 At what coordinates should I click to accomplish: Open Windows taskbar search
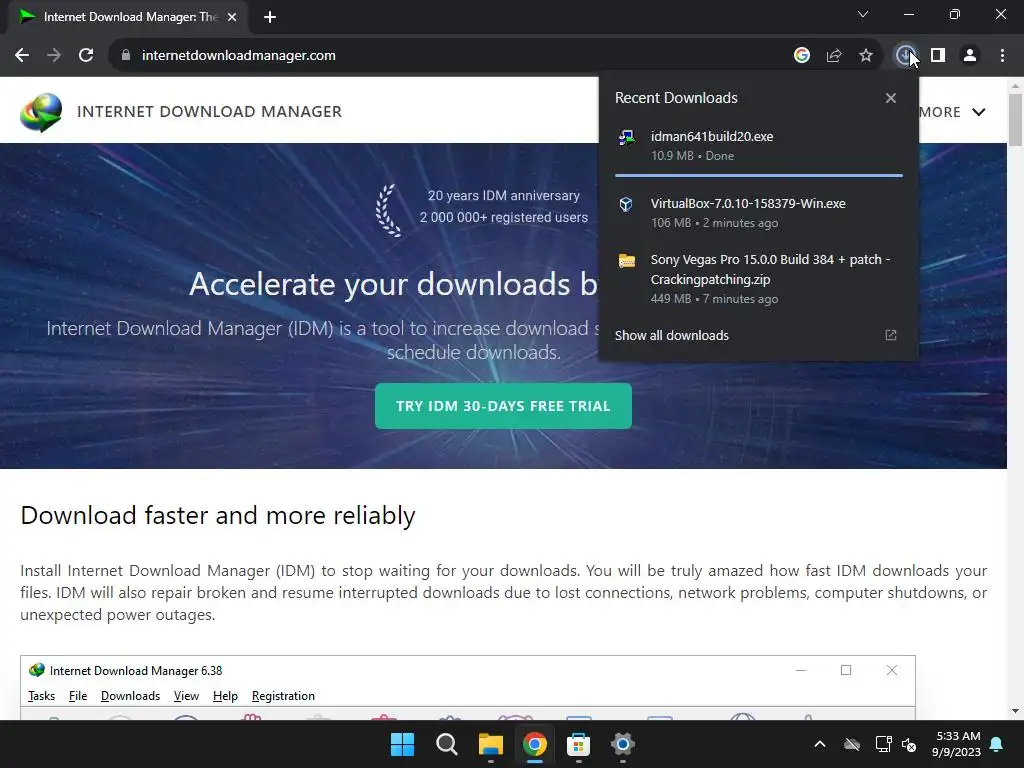pos(447,744)
